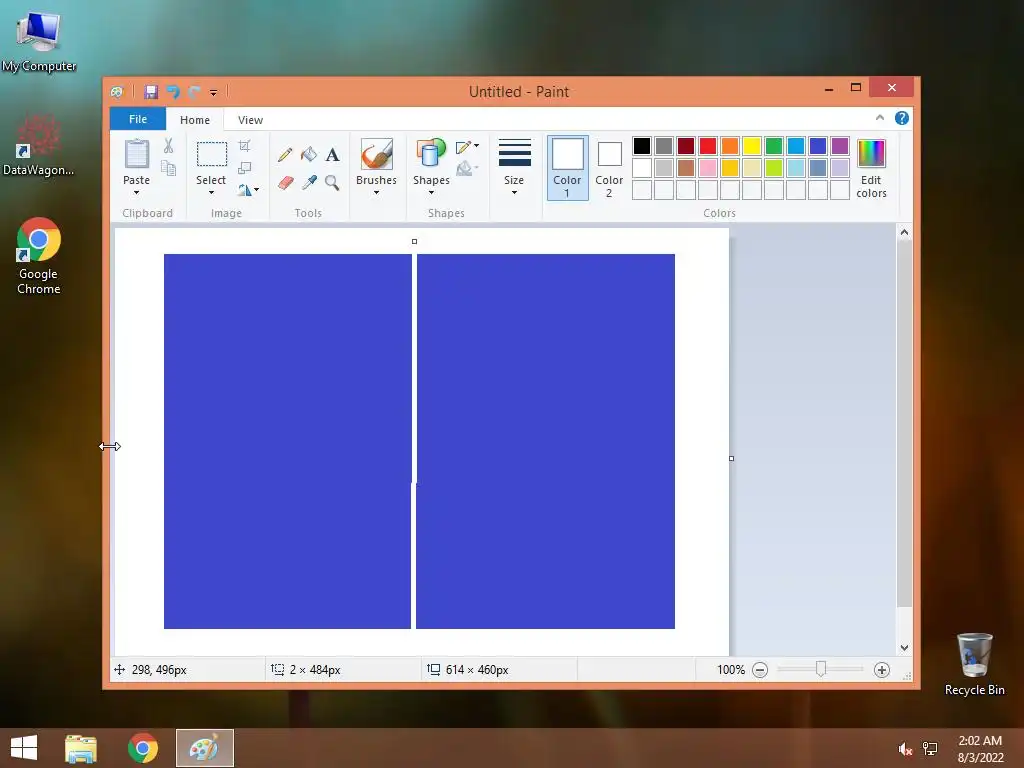This screenshot has height=768, width=1024.
Task: Select the Pencil tool
Action: point(285,155)
